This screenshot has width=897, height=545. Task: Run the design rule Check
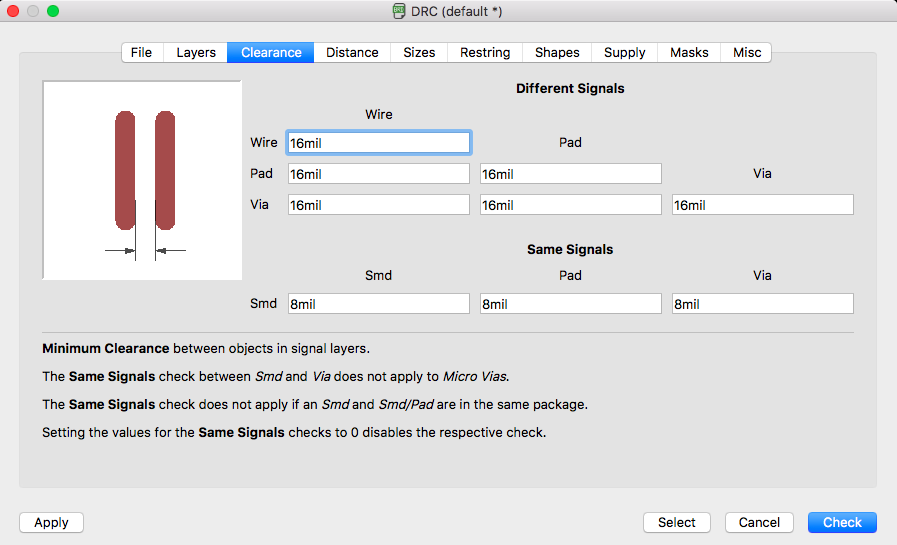[x=842, y=523]
